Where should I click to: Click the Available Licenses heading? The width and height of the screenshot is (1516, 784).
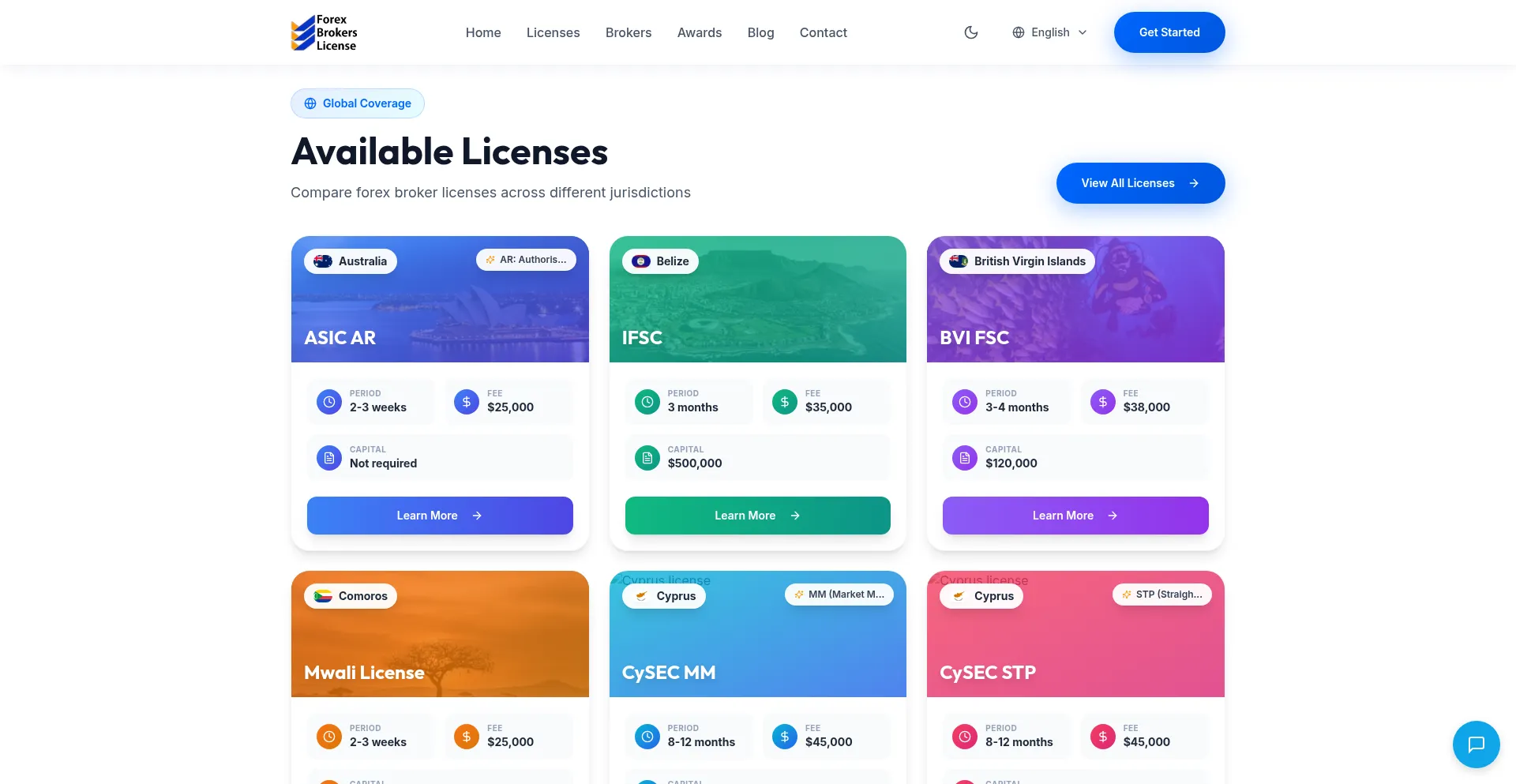[x=449, y=152]
